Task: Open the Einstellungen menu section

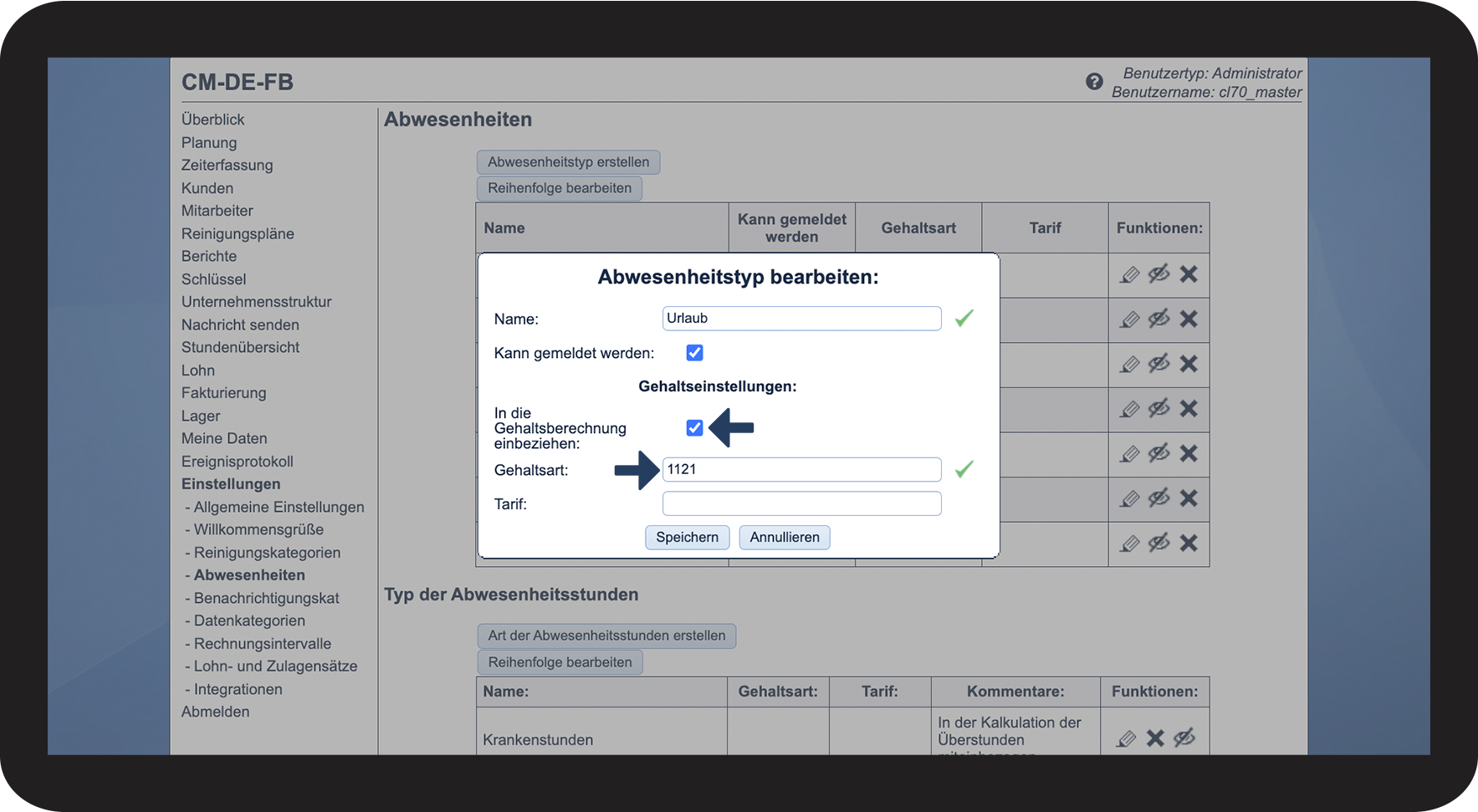Action: point(231,484)
